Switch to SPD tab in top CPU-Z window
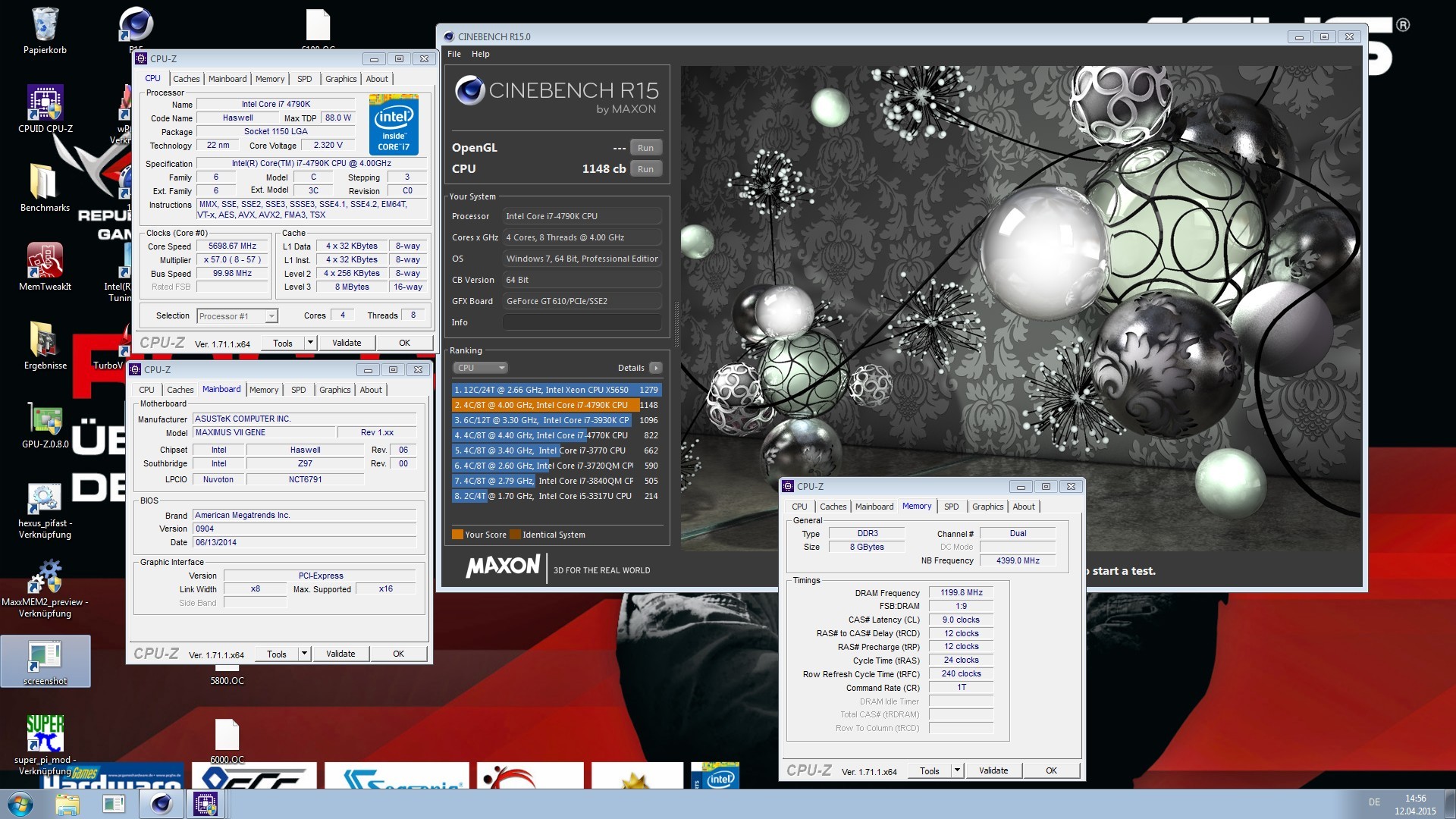The width and height of the screenshot is (1456, 819). 304,79
